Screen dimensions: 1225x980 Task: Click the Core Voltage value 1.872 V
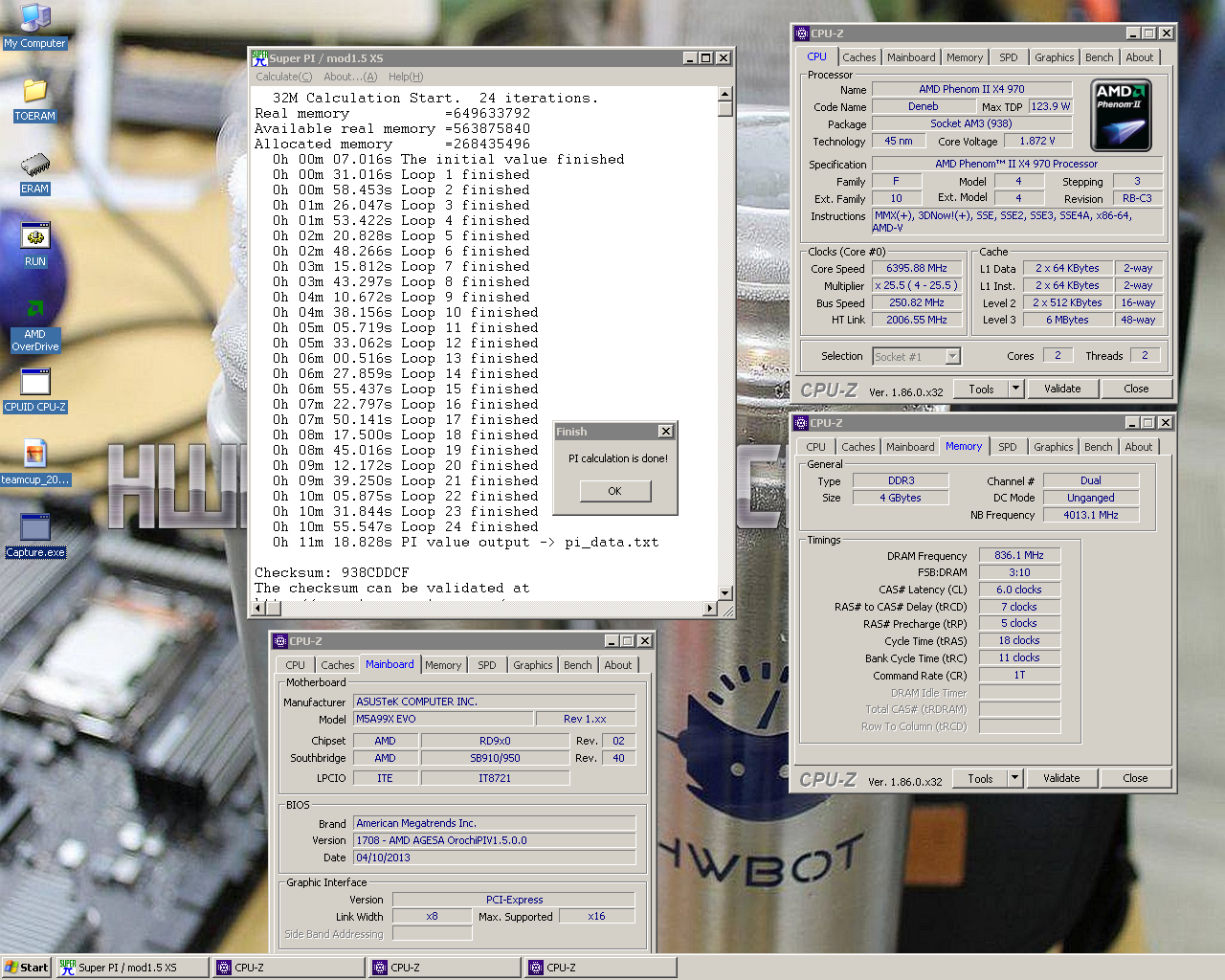[1037, 141]
